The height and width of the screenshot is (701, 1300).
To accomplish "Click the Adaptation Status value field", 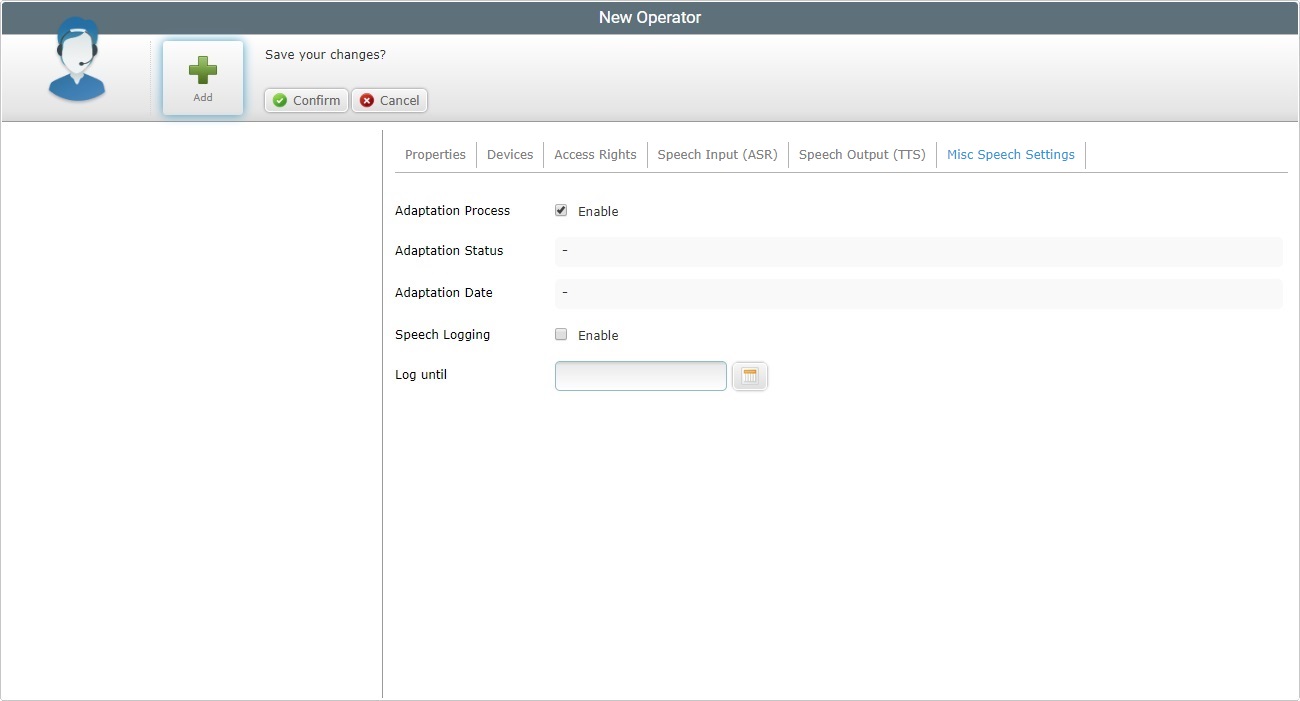I will [918, 251].
